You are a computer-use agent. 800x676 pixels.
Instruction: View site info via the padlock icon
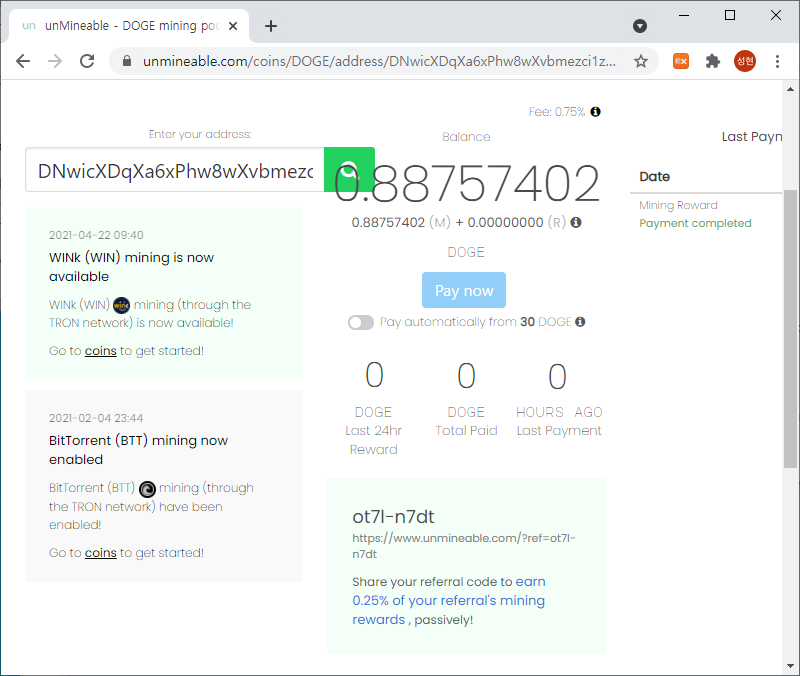(x=127, y=61)
